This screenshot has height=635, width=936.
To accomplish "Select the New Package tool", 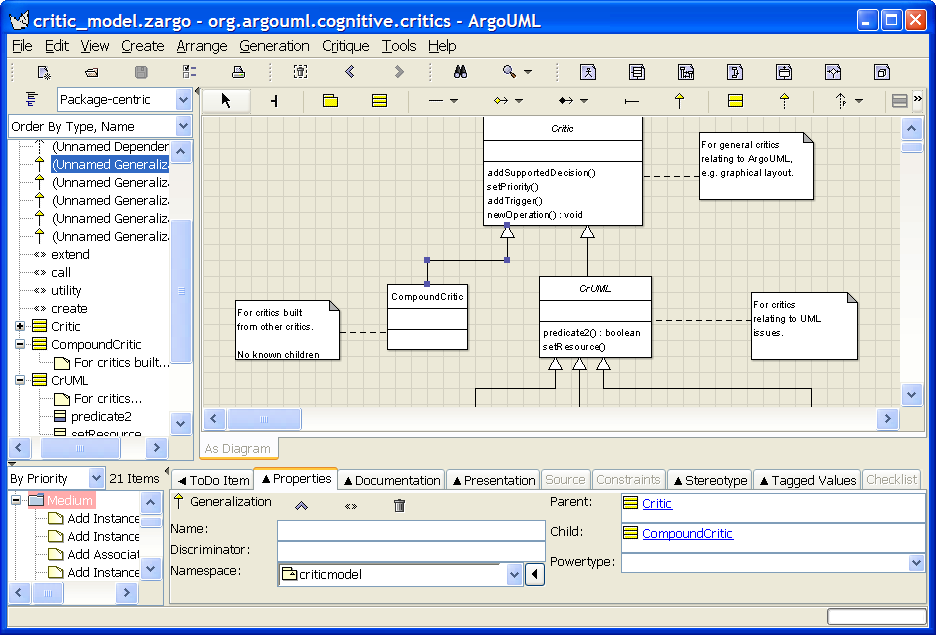I will coord(330,100).
